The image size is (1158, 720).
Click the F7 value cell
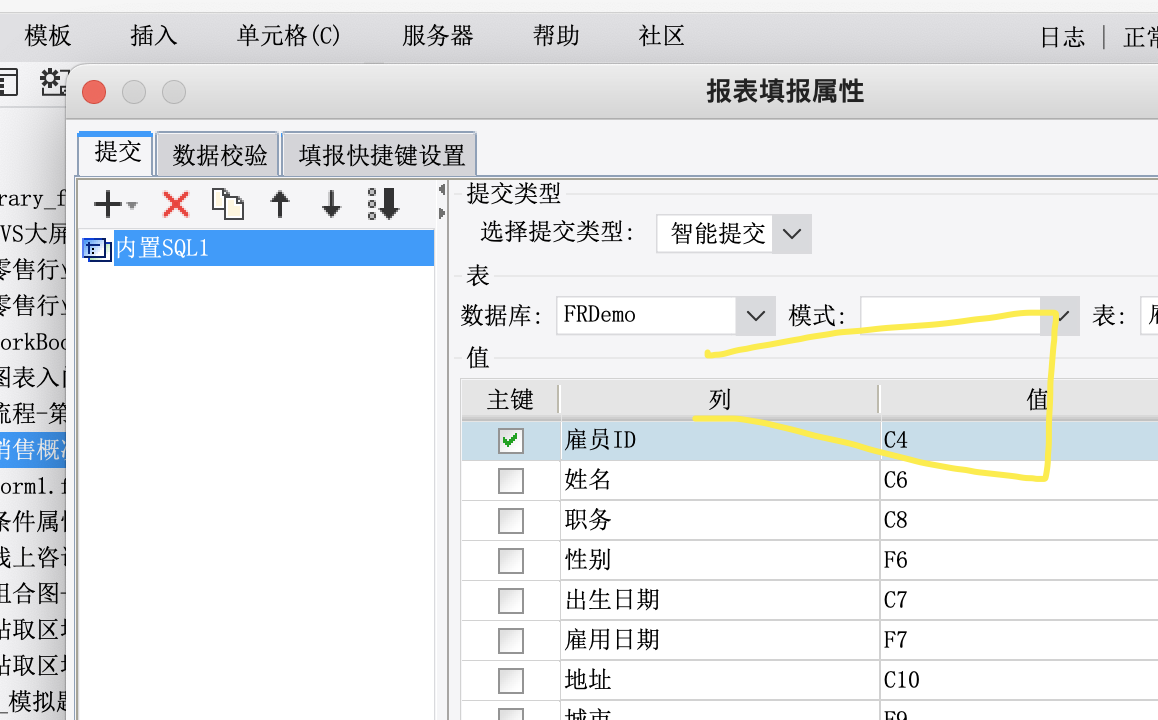tap(1020, 640)
